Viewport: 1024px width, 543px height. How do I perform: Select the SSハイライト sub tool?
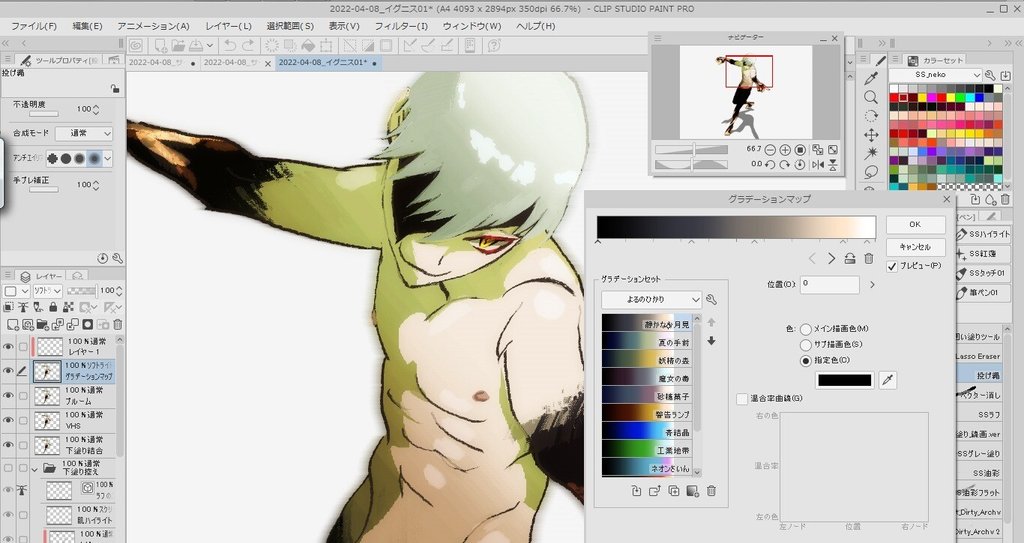(x=984, y=234)
